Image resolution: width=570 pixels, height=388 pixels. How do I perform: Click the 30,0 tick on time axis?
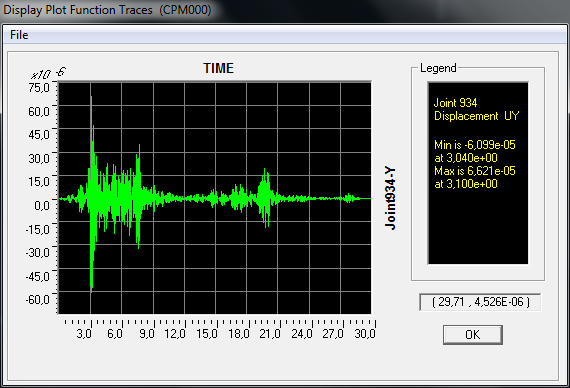376,324
